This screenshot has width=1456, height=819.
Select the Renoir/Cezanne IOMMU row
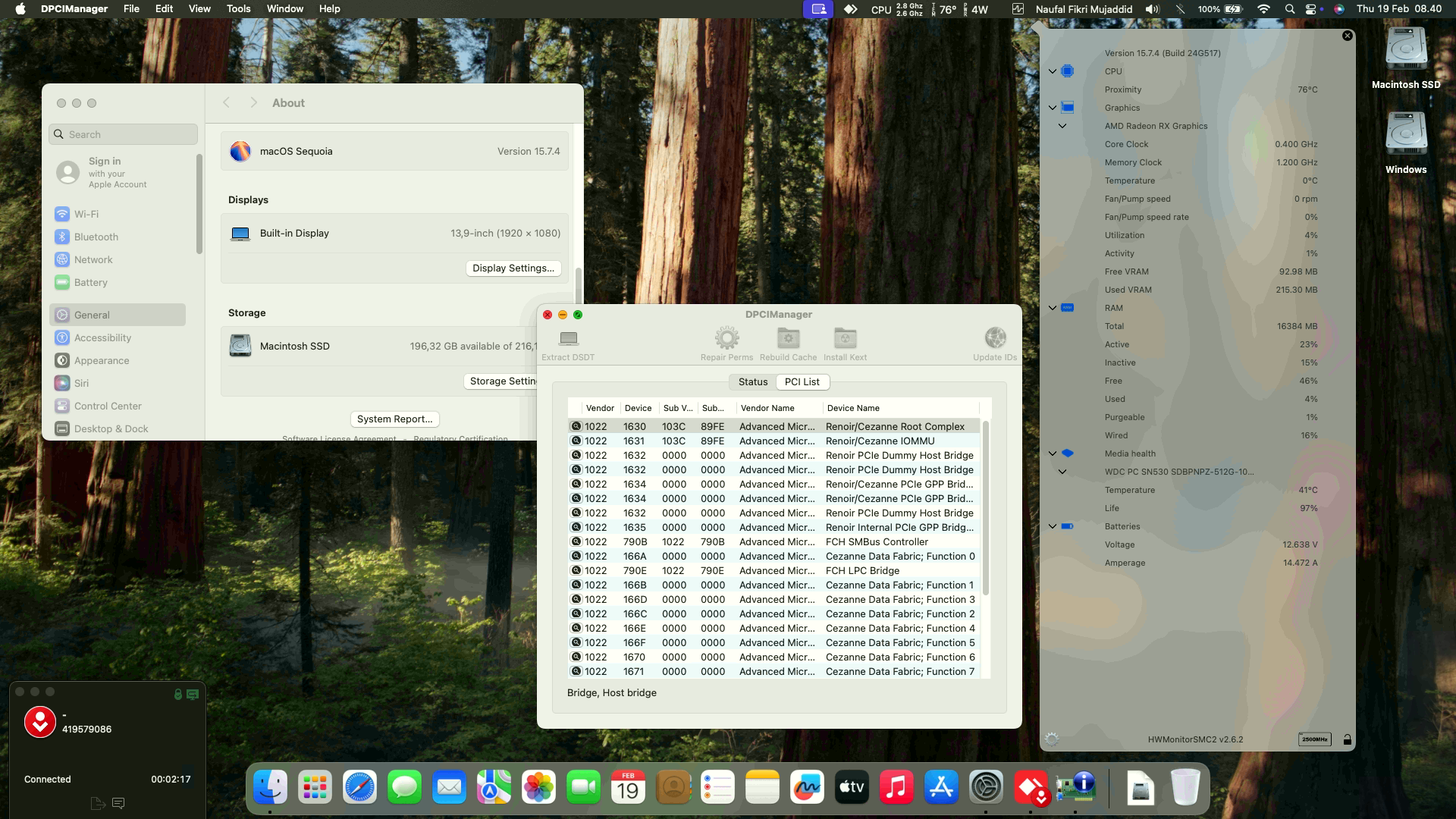773,441
